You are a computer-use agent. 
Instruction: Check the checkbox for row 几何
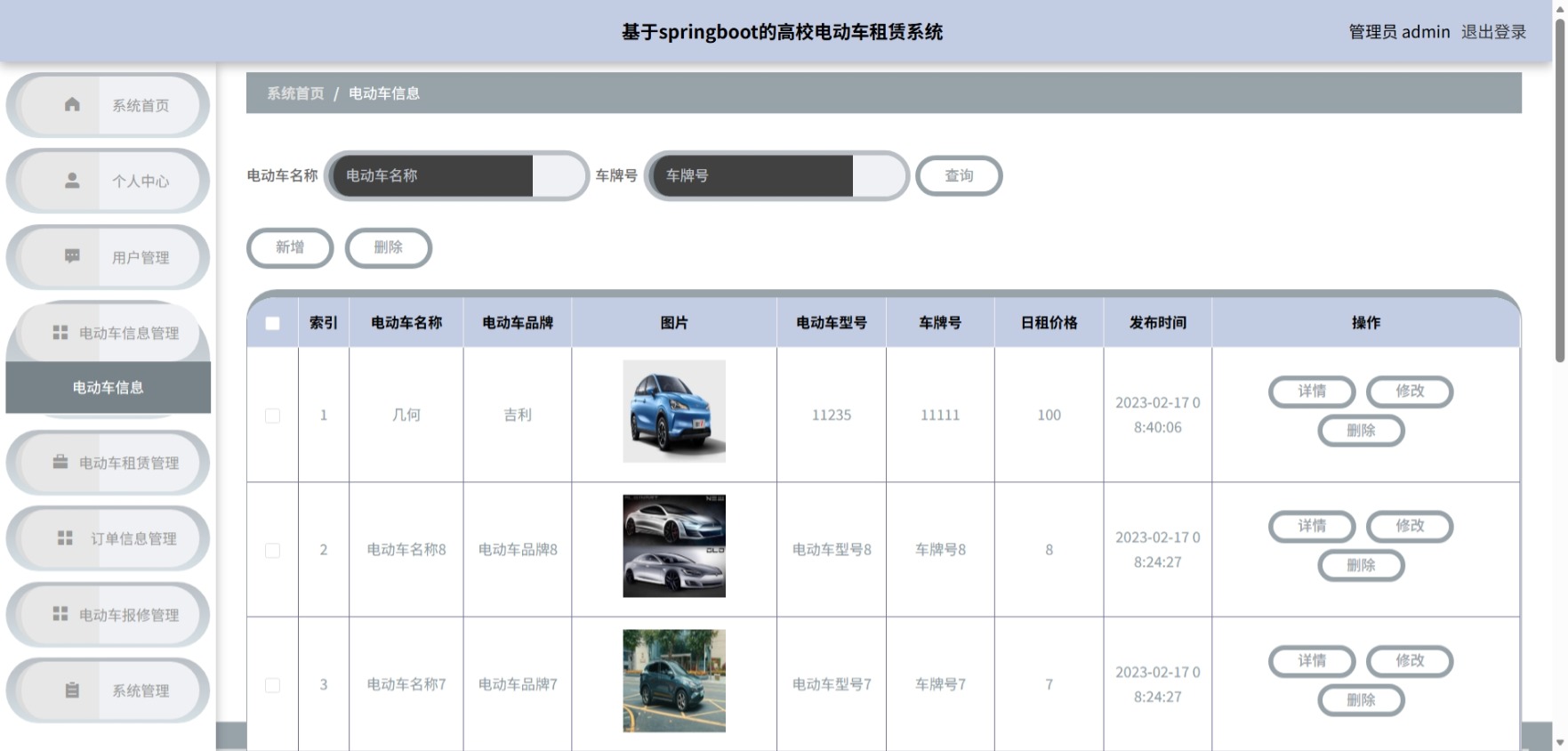coord(272,416)
